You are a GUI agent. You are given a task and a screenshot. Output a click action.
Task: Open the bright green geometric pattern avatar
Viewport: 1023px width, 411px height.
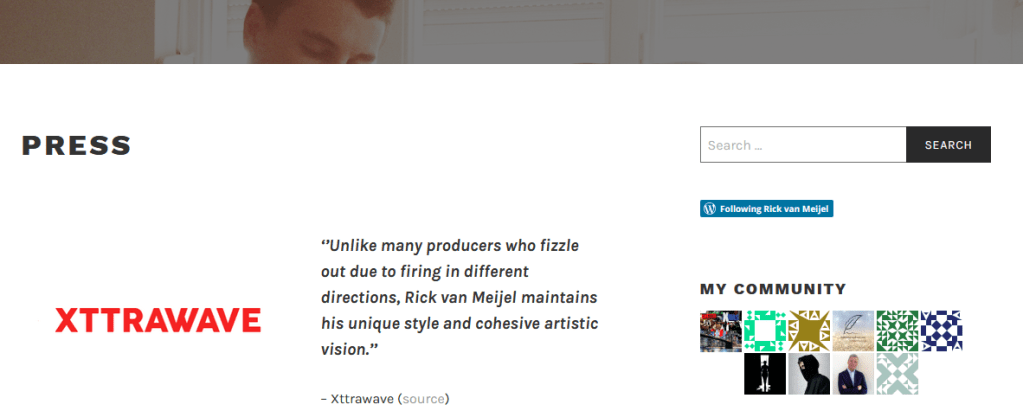coord(765,331)
